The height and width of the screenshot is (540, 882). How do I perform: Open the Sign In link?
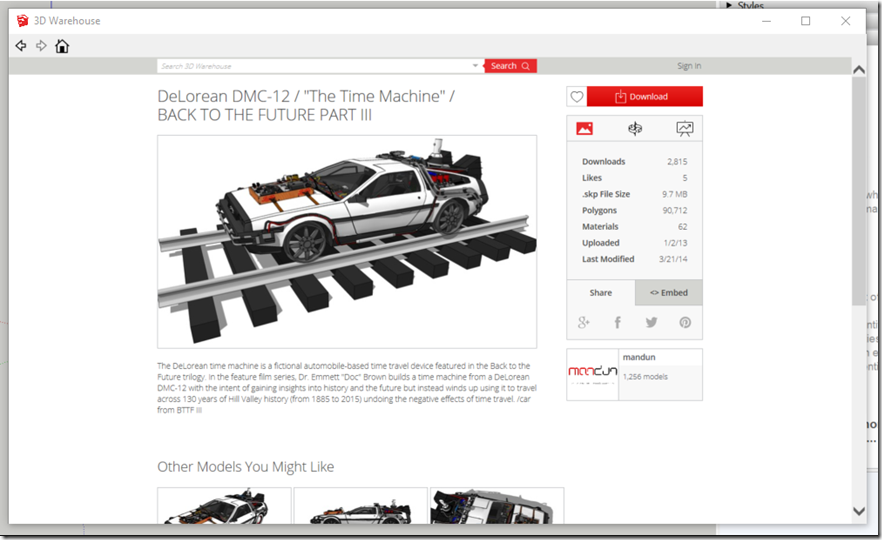[x=688, y=66]
